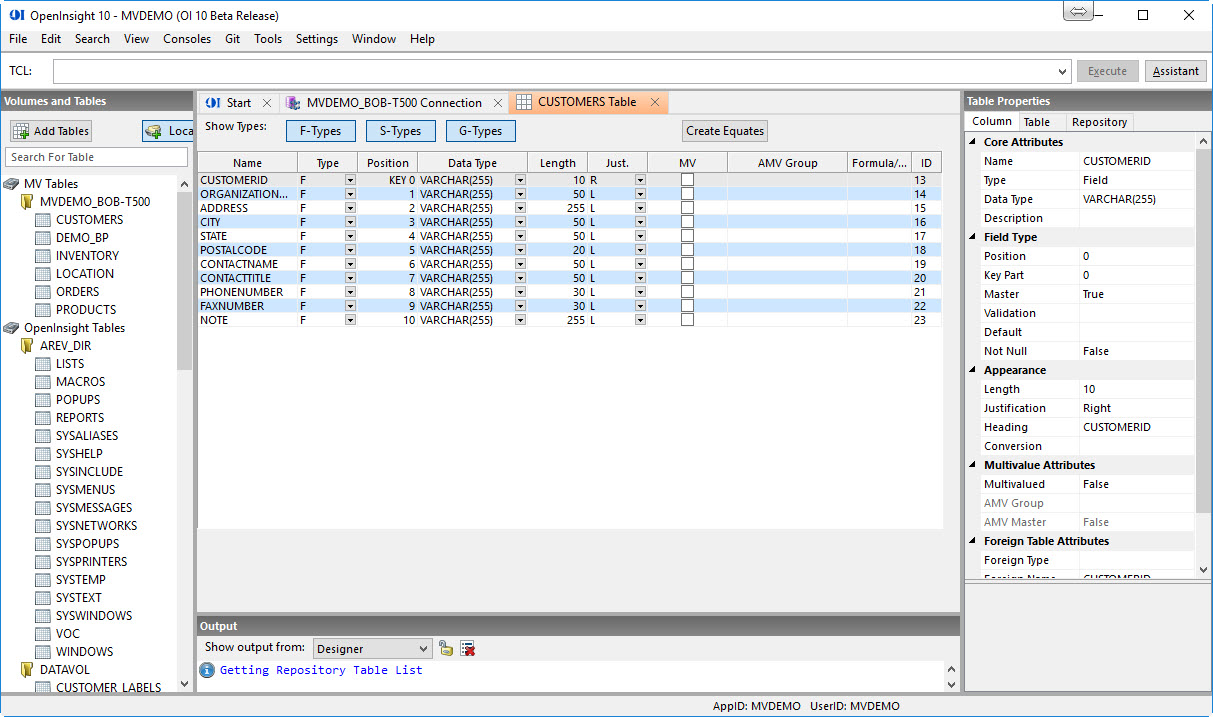Viewport: 1213px width, 717px height.
Task: Collapse the Core Attributes section
Action: (x=973, y=142)
